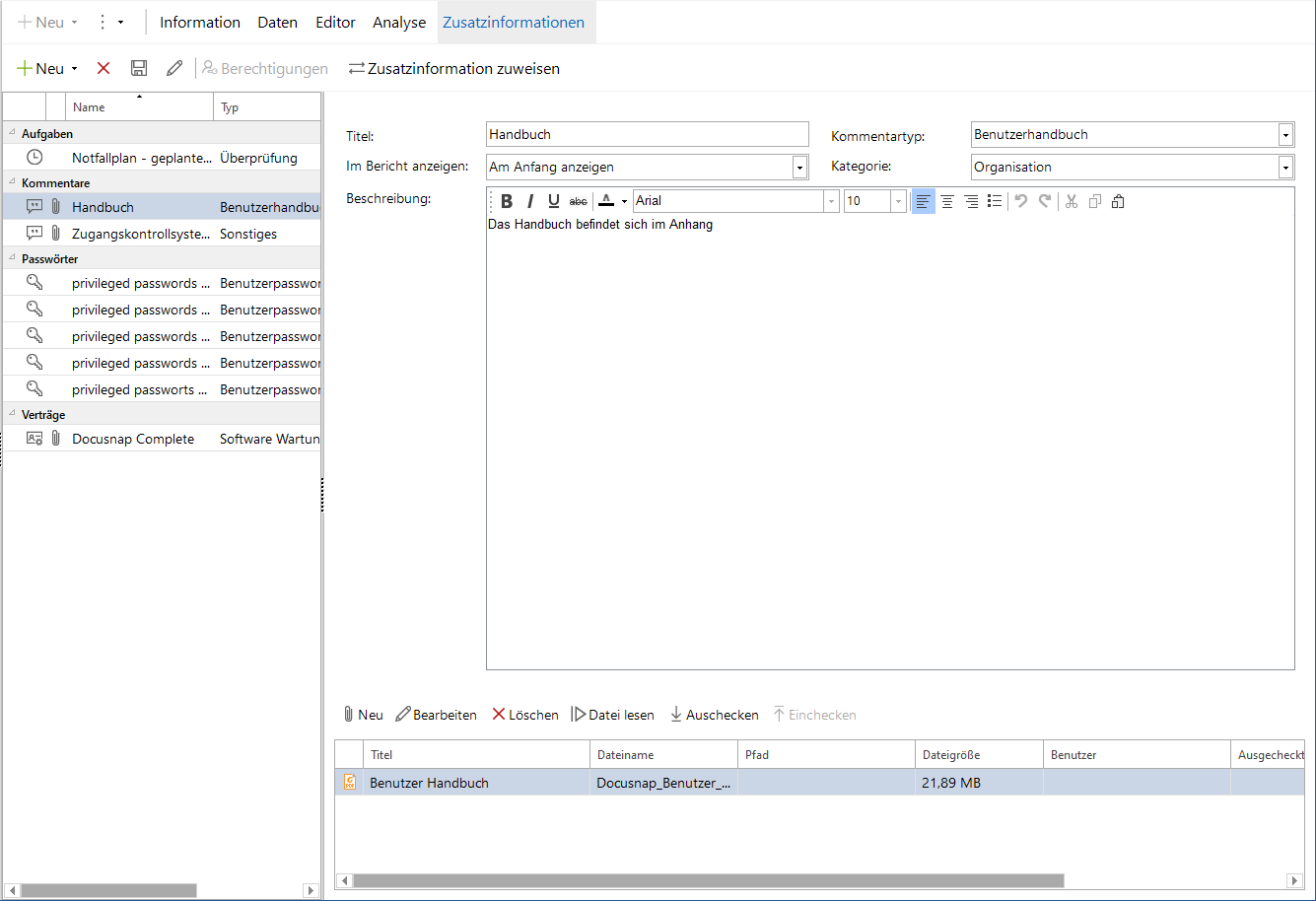Center align the description text
Image resolution: width=1316 pixels, height=901 pixels.
pos(947,201)
